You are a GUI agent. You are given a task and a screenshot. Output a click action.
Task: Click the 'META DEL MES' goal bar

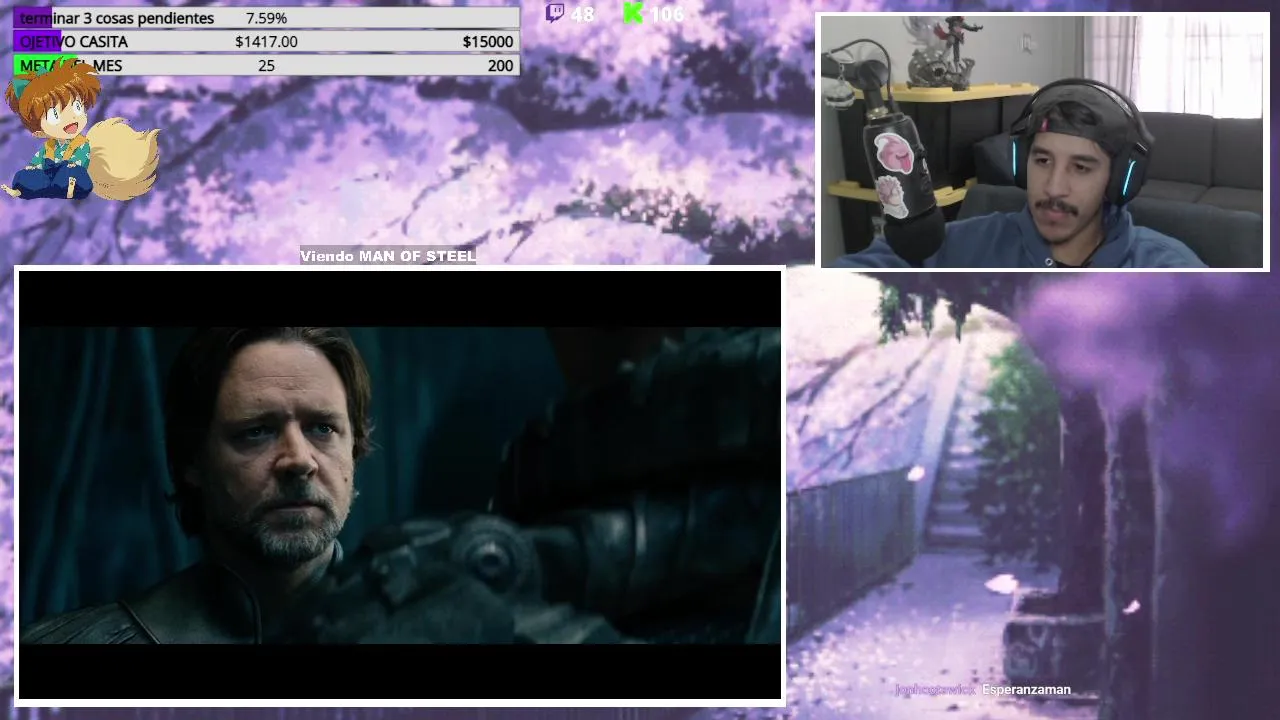tap(266, 65)
